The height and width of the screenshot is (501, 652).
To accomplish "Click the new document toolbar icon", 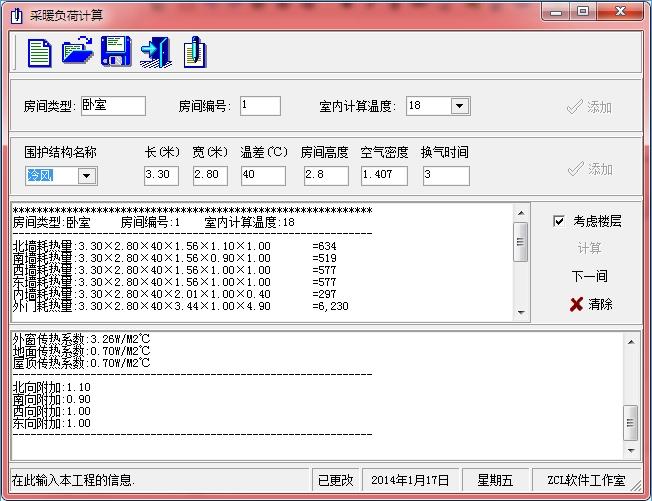I will pyautogui.click(x=39, y=51).
